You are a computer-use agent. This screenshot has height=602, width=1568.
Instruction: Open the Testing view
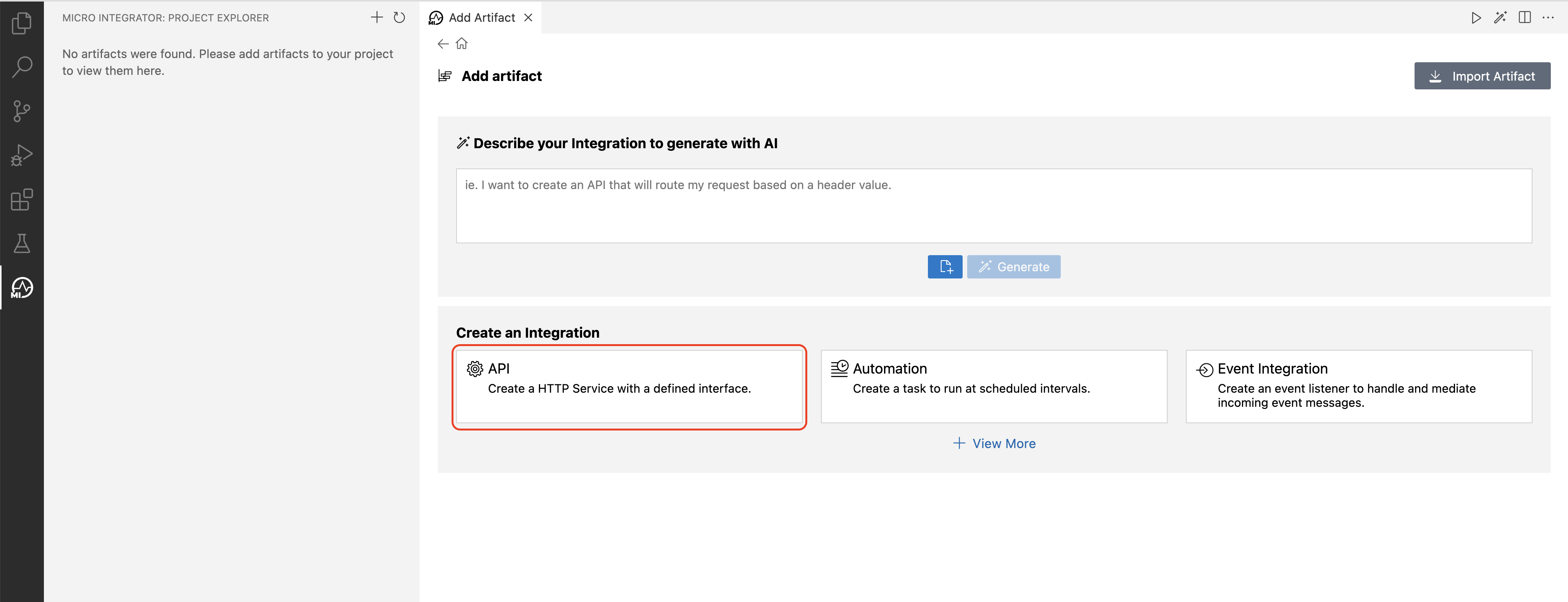(x=21, y=244)
